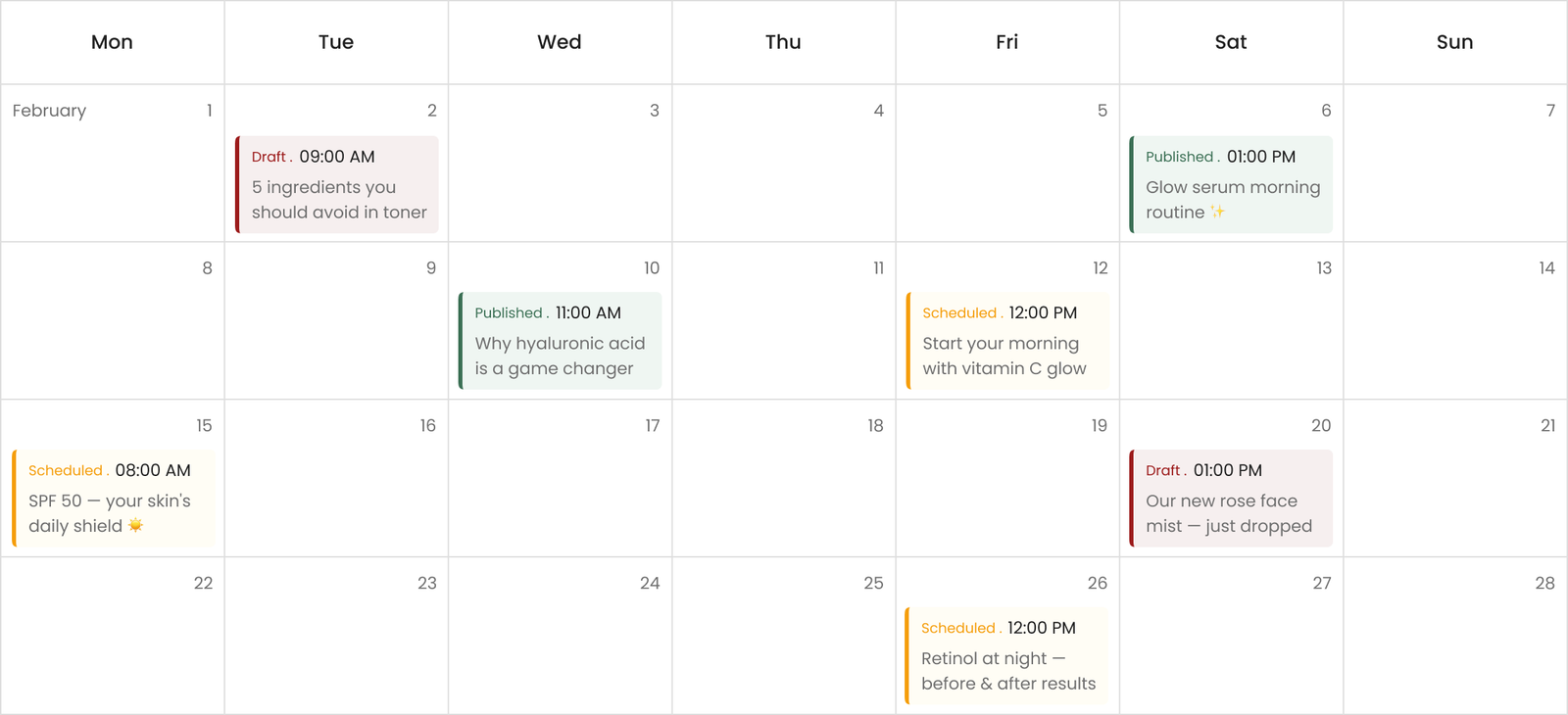Select the Sun column header
This screenshot has width=1568, height=715.
tap(1454, 42)
